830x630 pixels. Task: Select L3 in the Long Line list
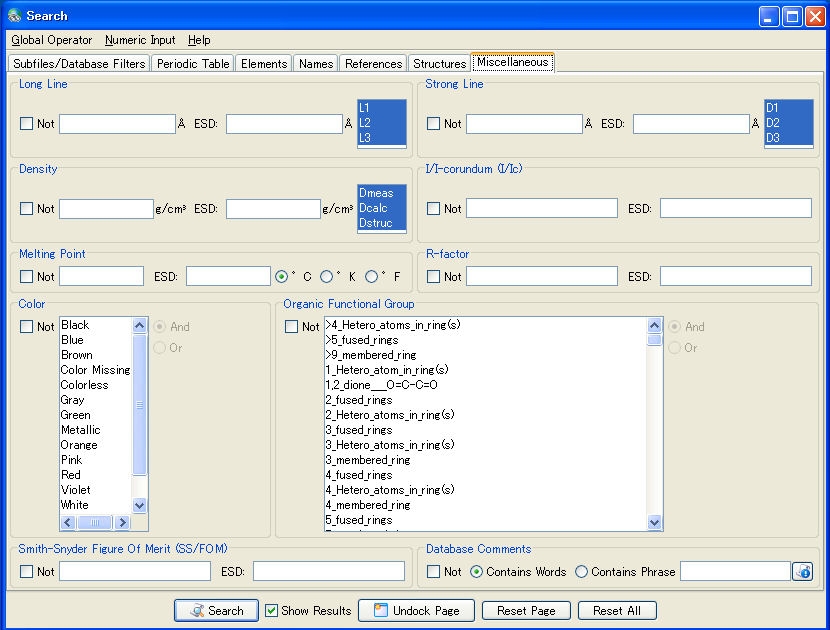382,138
